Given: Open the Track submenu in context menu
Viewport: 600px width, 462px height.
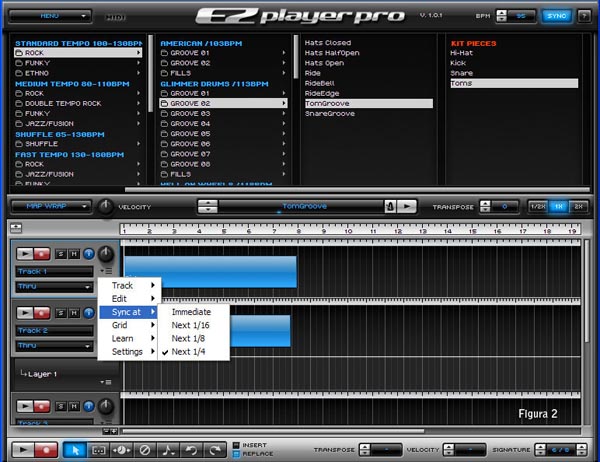Looking at the screenshot, I should (x=130, y=286).
